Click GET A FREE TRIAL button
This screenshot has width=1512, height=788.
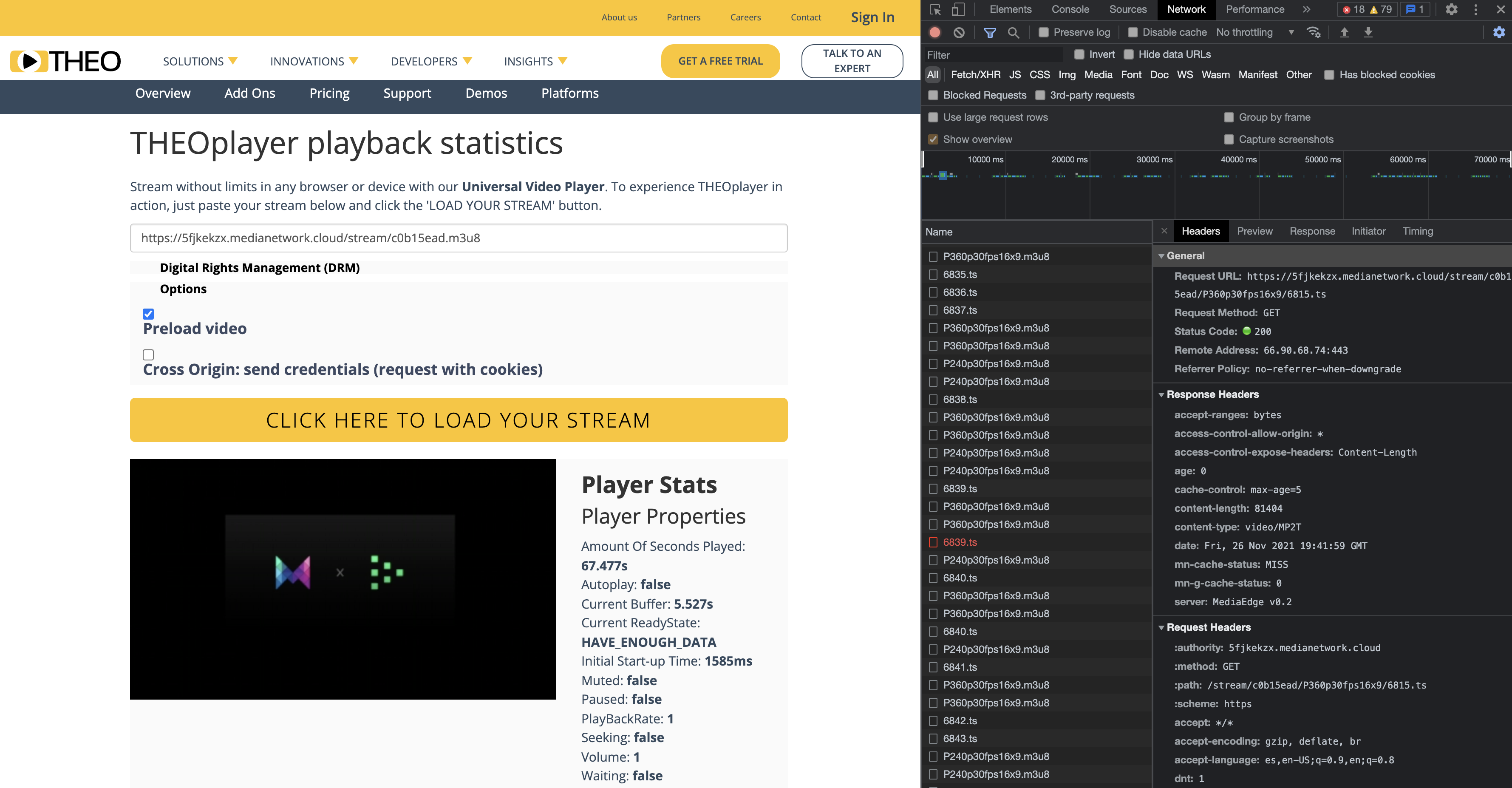click(720, 61)
